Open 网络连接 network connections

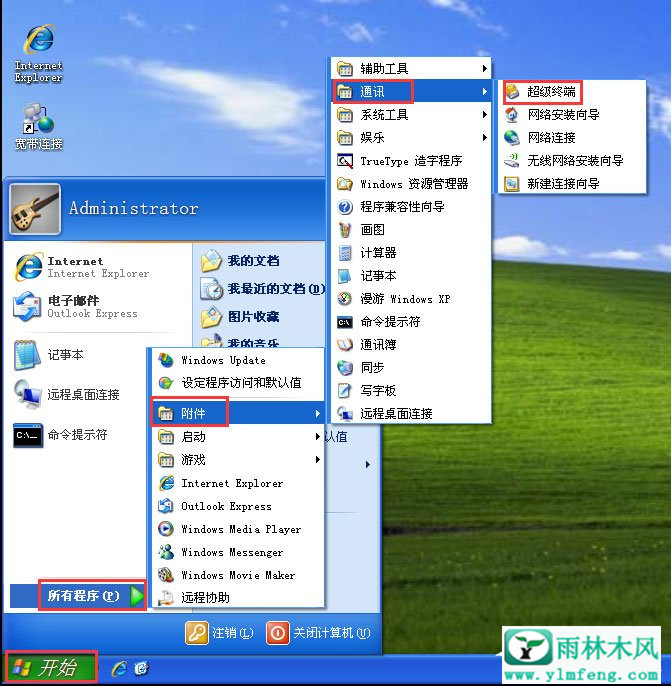(572, 137)
